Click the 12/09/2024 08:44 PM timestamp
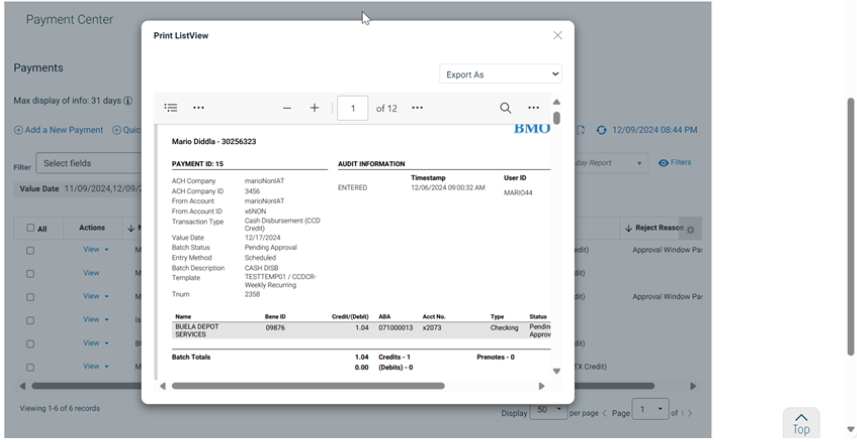 (x=655, y=130)
